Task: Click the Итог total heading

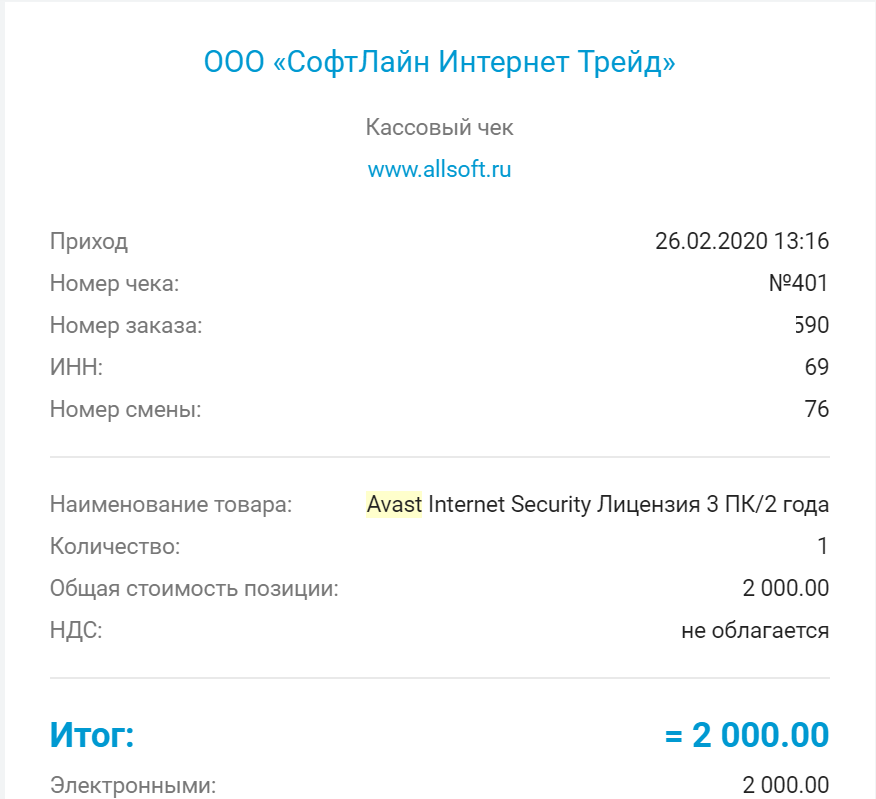Action: click(92, 736)
